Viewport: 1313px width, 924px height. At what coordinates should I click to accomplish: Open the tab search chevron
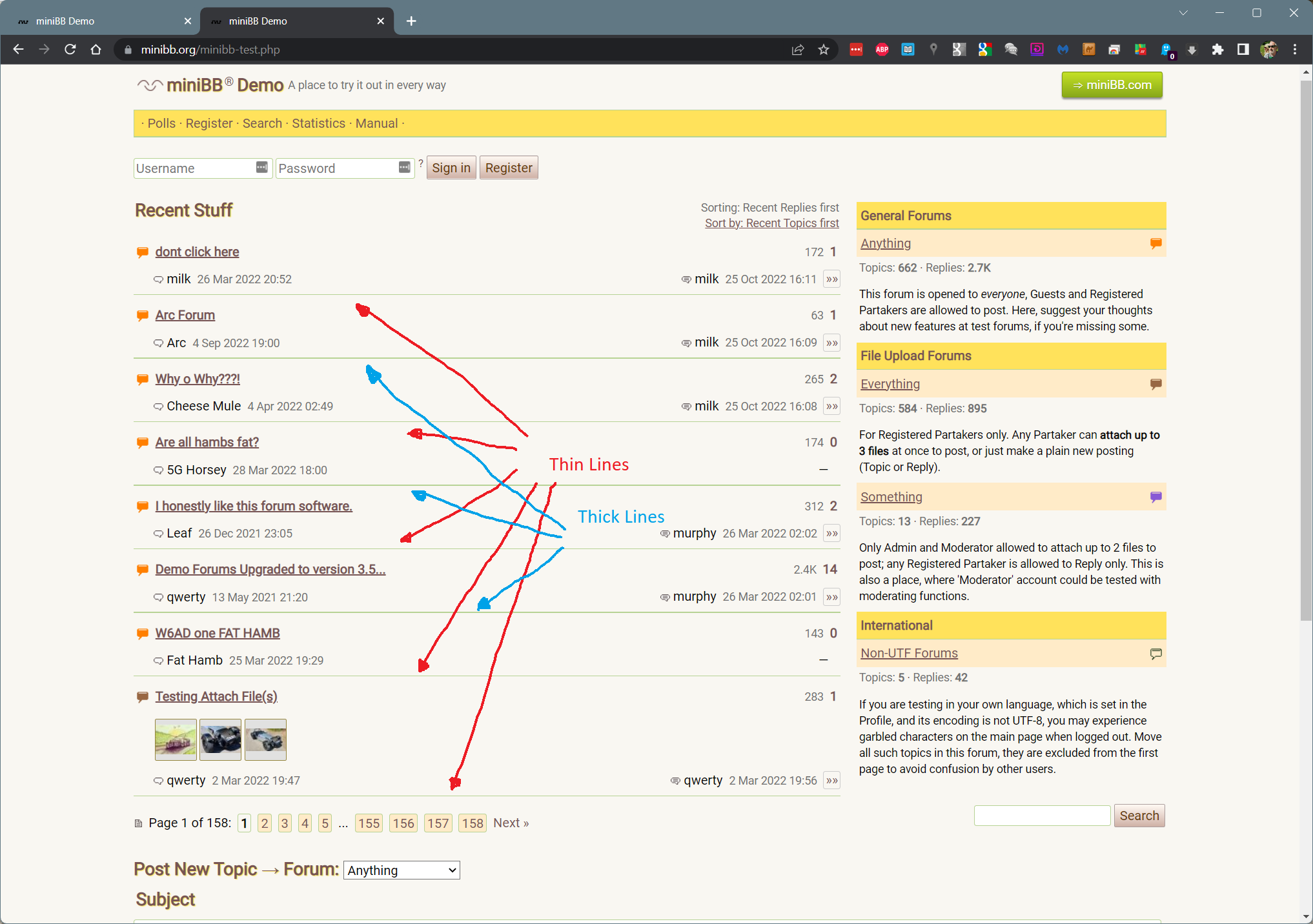[x=1183, y=13]
